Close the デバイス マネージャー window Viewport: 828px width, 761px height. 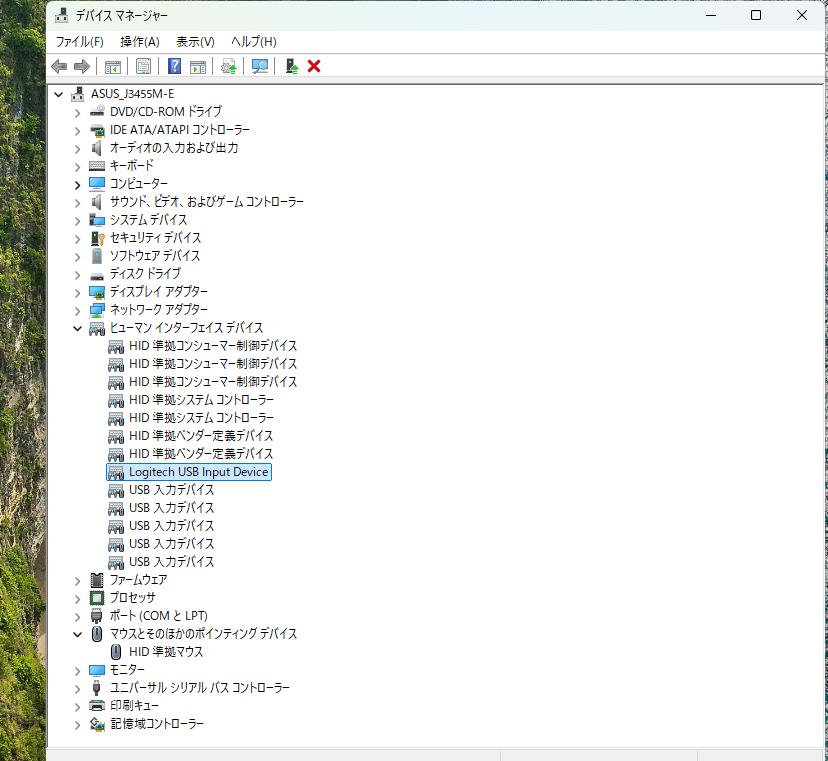click(802, 15)
